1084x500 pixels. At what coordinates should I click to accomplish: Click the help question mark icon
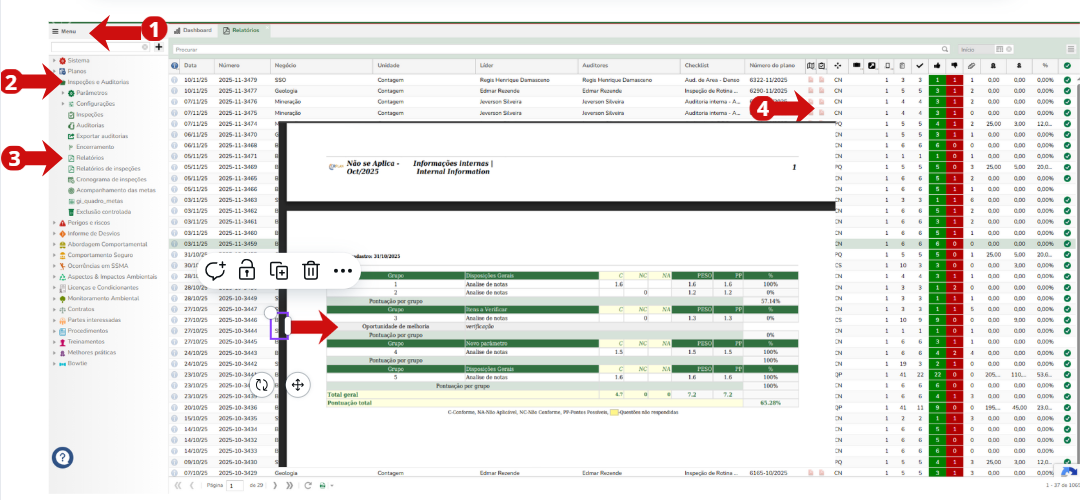click(62, 457)
